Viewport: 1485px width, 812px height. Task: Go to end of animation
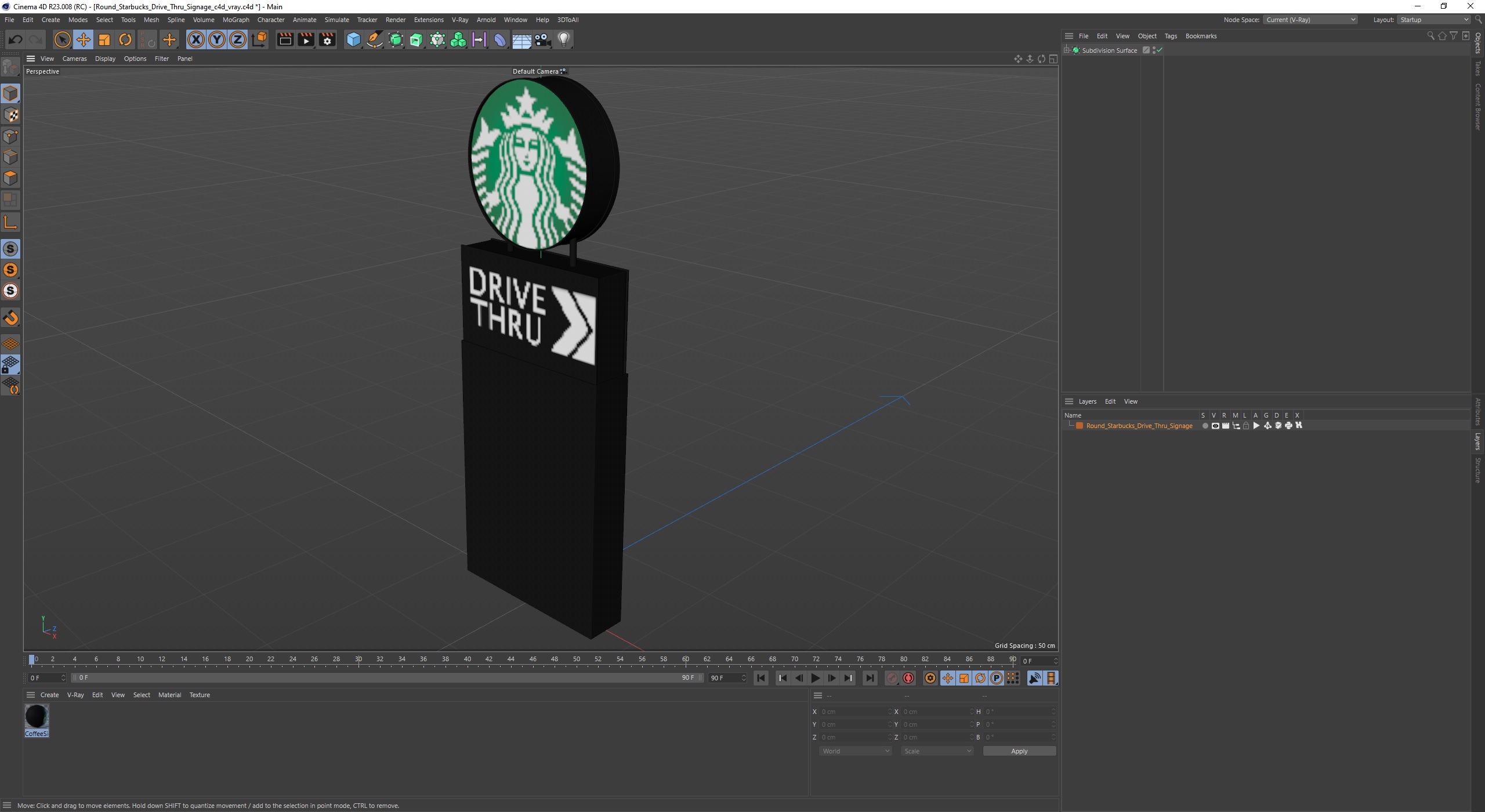pyautogui.click(x=870, y=678)
